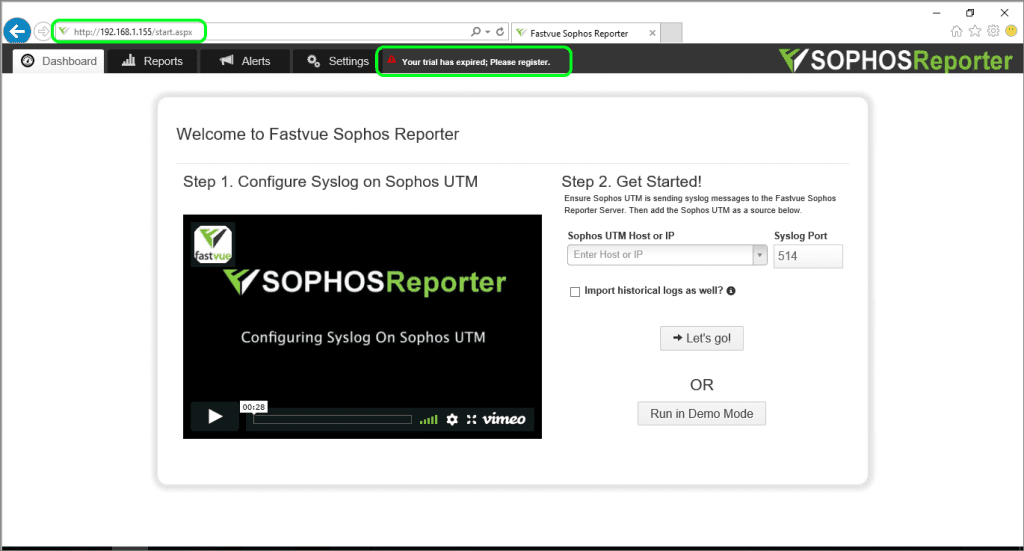Adjust the video volume bars
The height and width of the screenshot is (551, 1024).
[428, 420]
